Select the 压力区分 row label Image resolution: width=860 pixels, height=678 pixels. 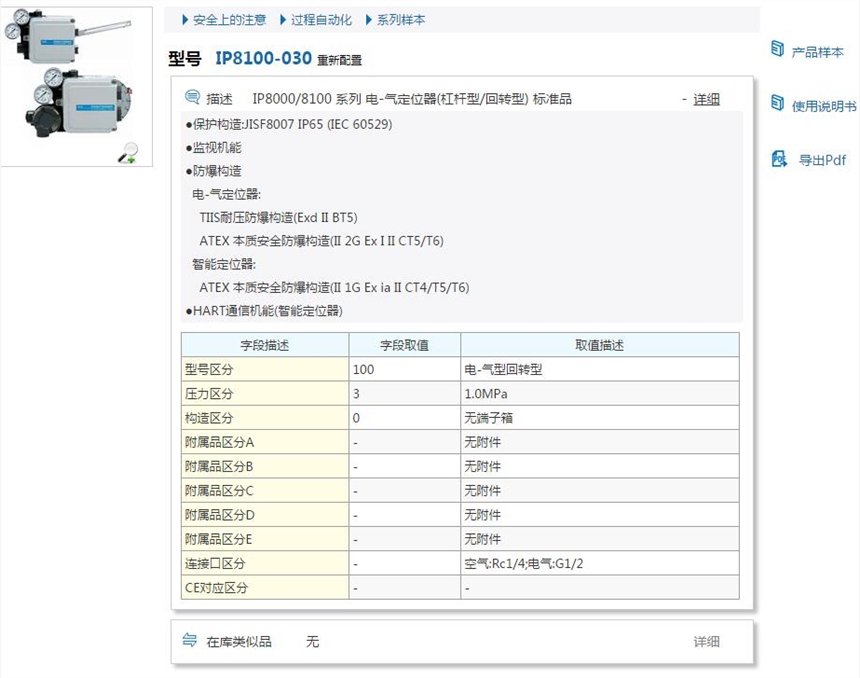pyautogui.click(x=265, y=393)
